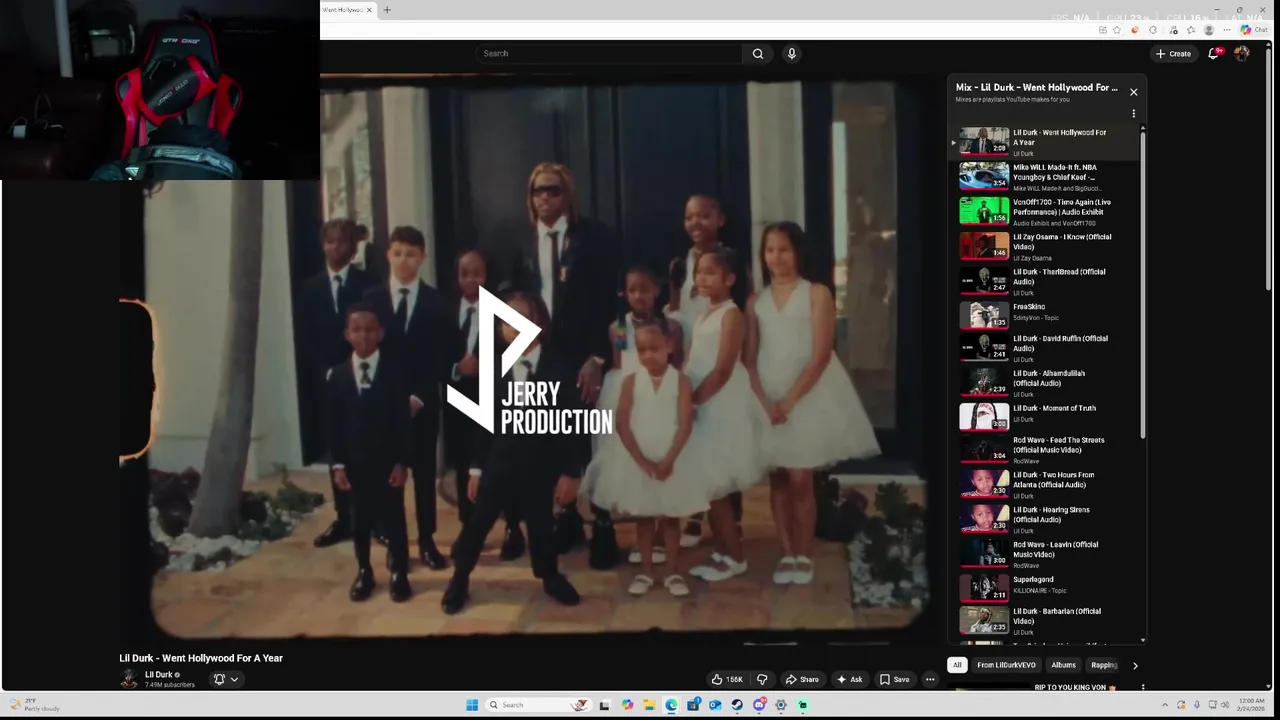Screen dimensions: 1280x720
Task: Share the Lil Durk video
Action: point(802,679)
